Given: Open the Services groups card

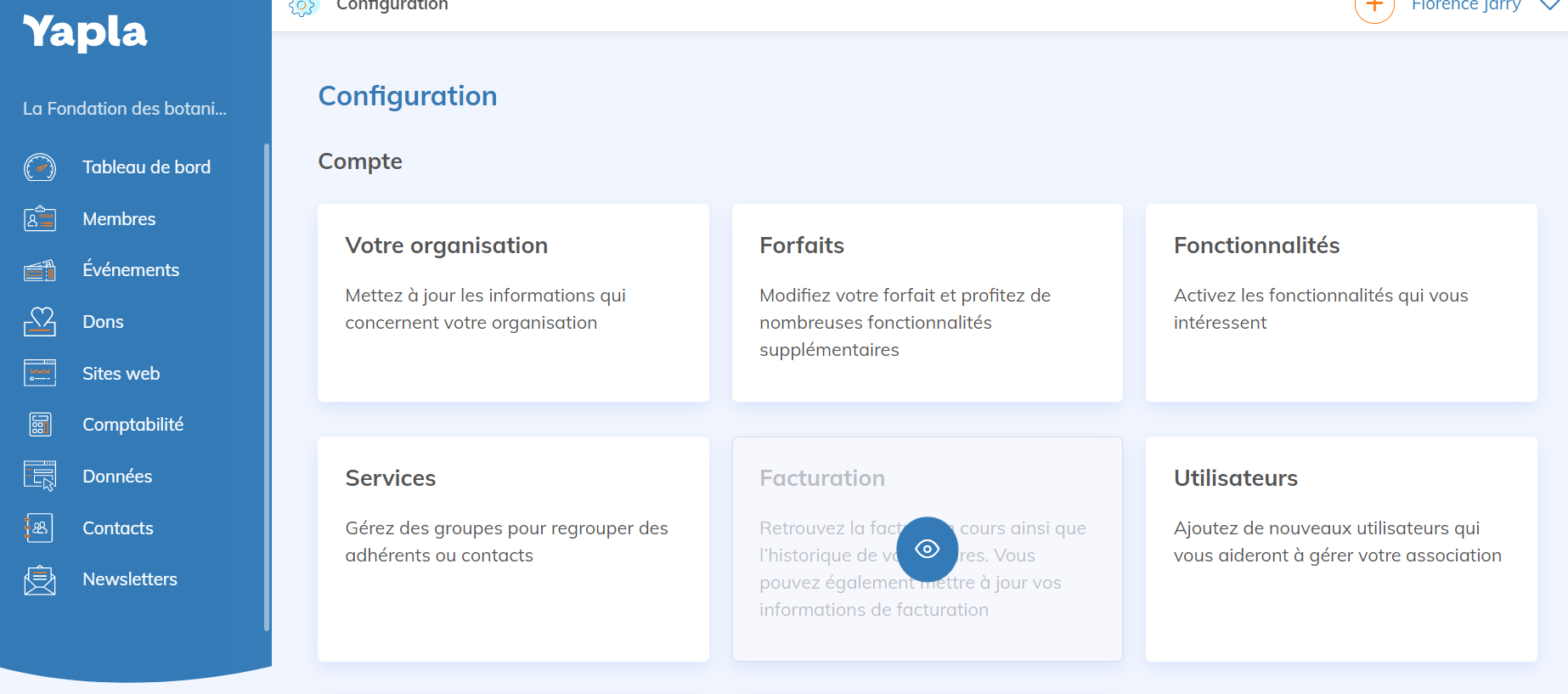Looking at the screenshot, I should (513, 549).
